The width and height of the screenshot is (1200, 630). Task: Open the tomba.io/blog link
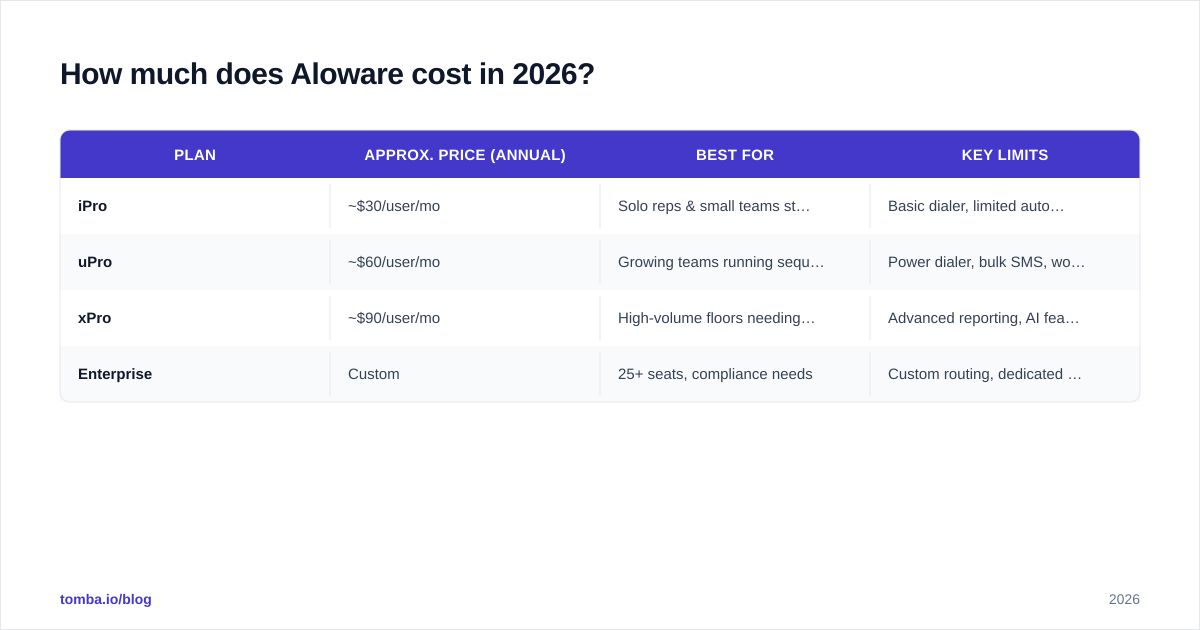click(106, 599)
